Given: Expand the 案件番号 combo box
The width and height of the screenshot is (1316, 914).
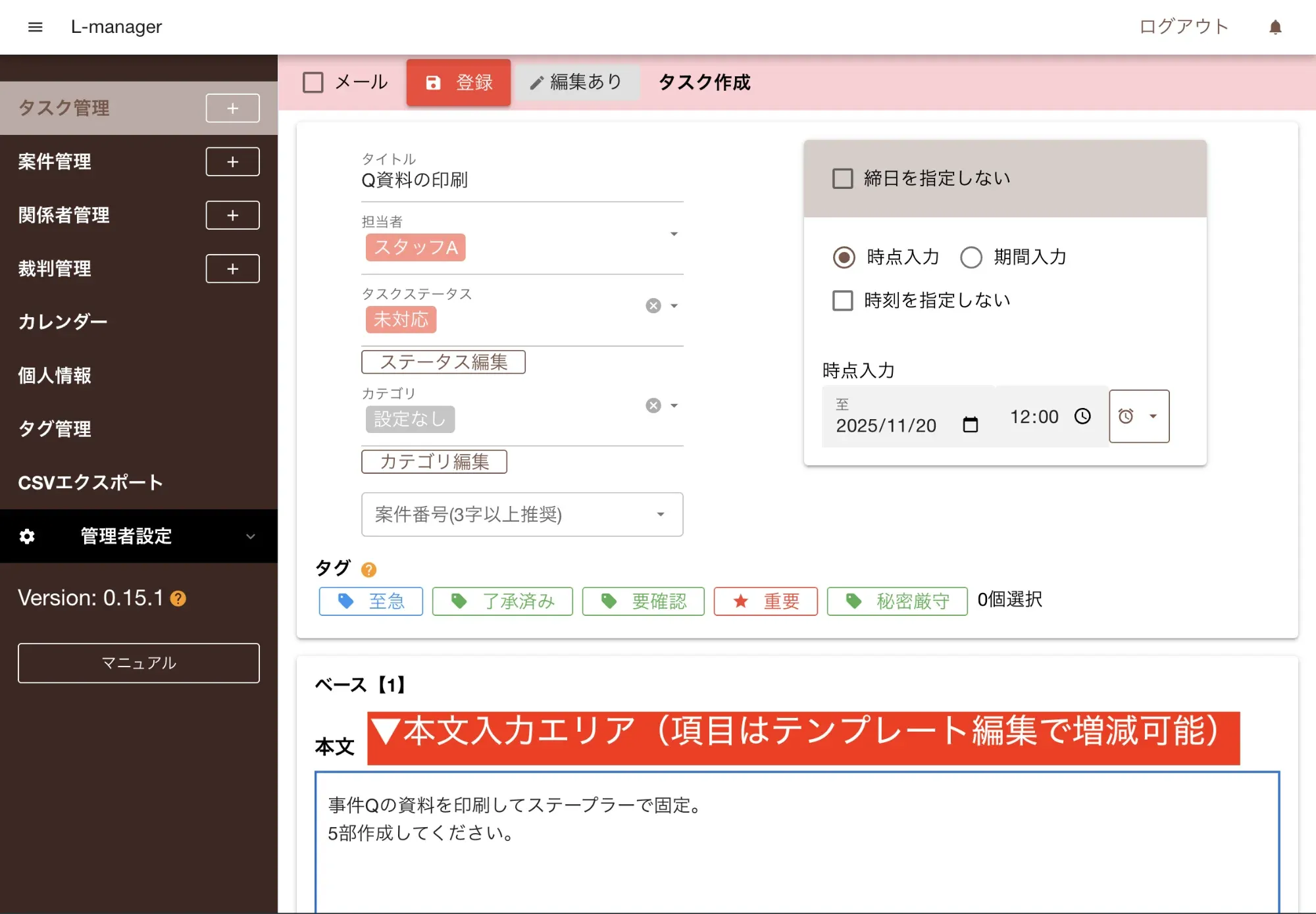Looking at the screenshot, I should [x=660, y=515].
